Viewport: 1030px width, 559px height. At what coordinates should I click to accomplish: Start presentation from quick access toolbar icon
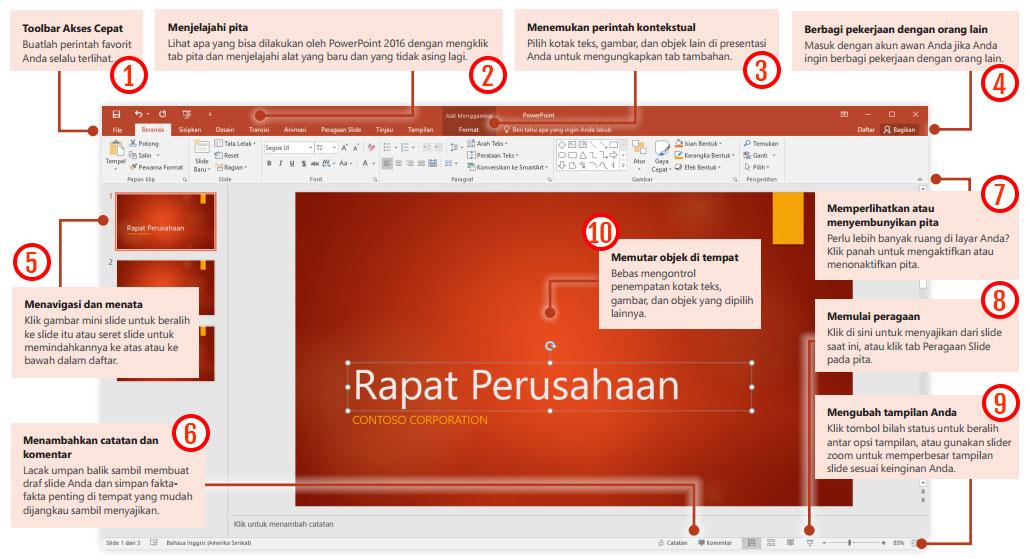(187, 114)
